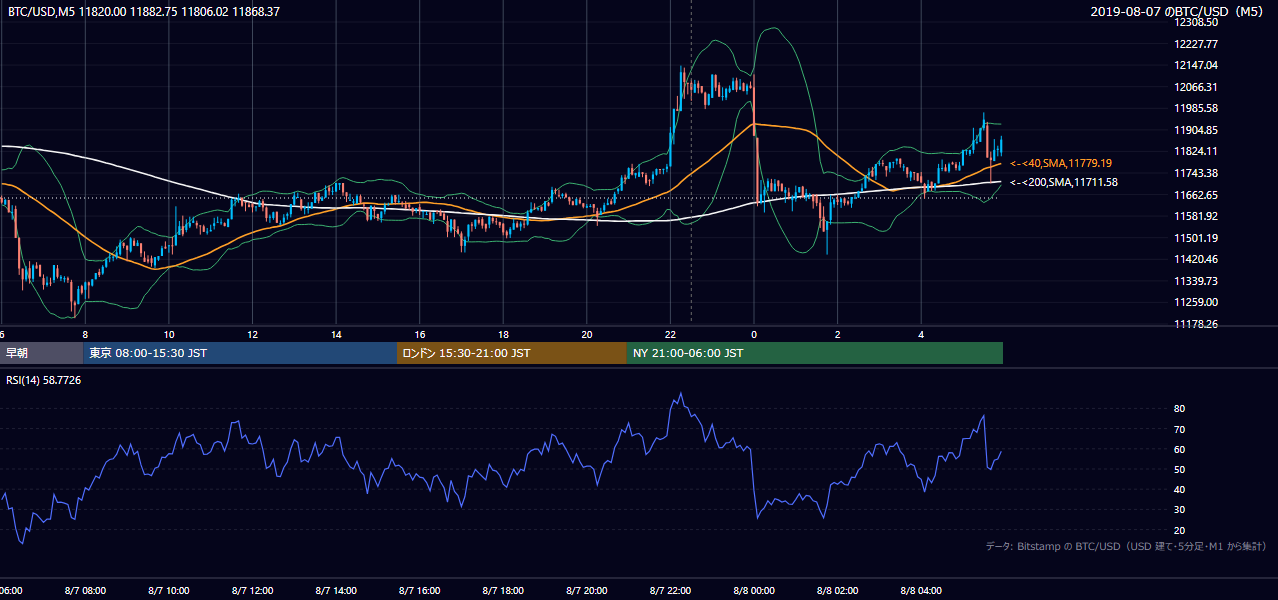Click RSI axis level 50
This screenshot has height=600, width=1278.
click(x=1180, y=469)
